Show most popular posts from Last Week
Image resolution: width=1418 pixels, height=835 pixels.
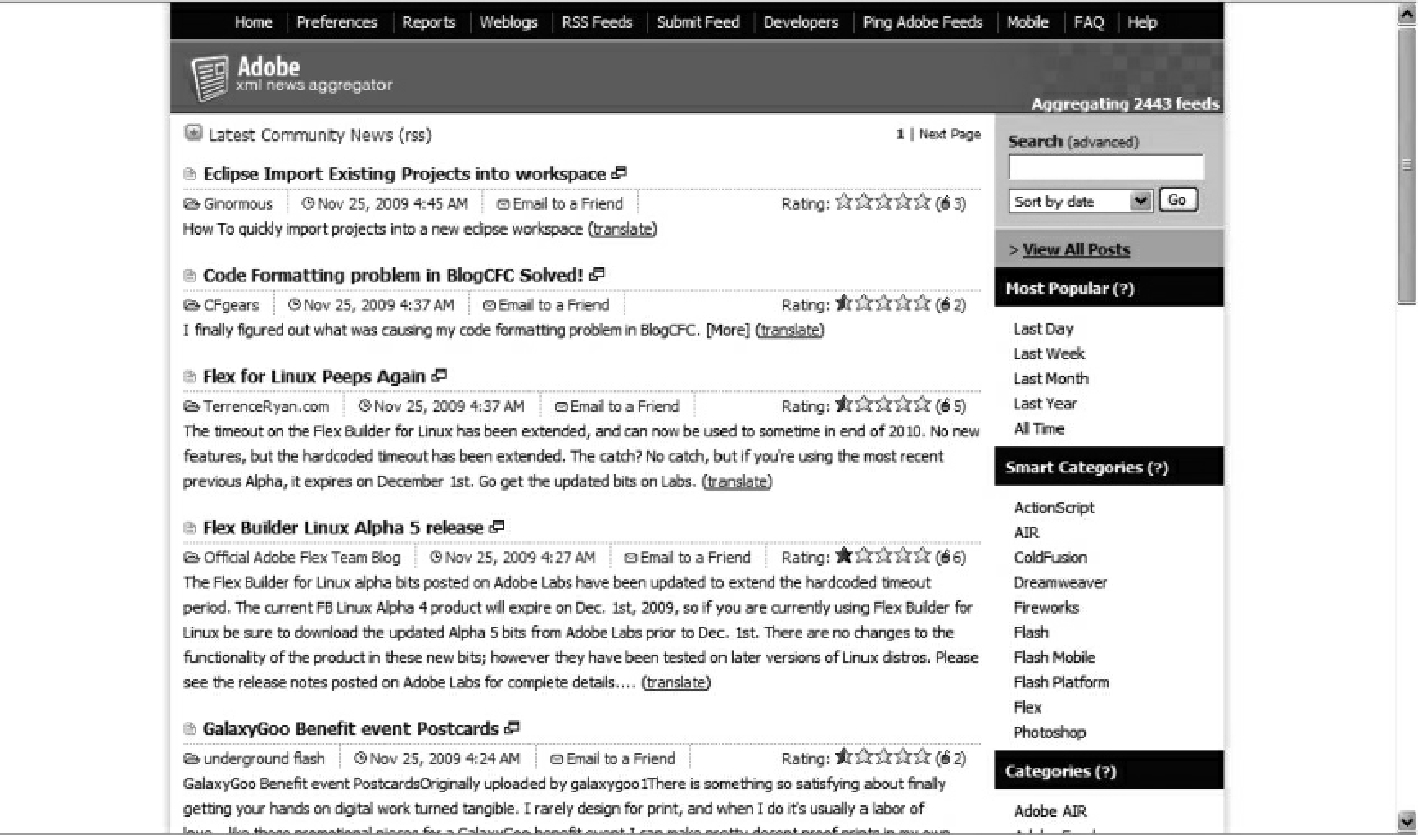1049,354
